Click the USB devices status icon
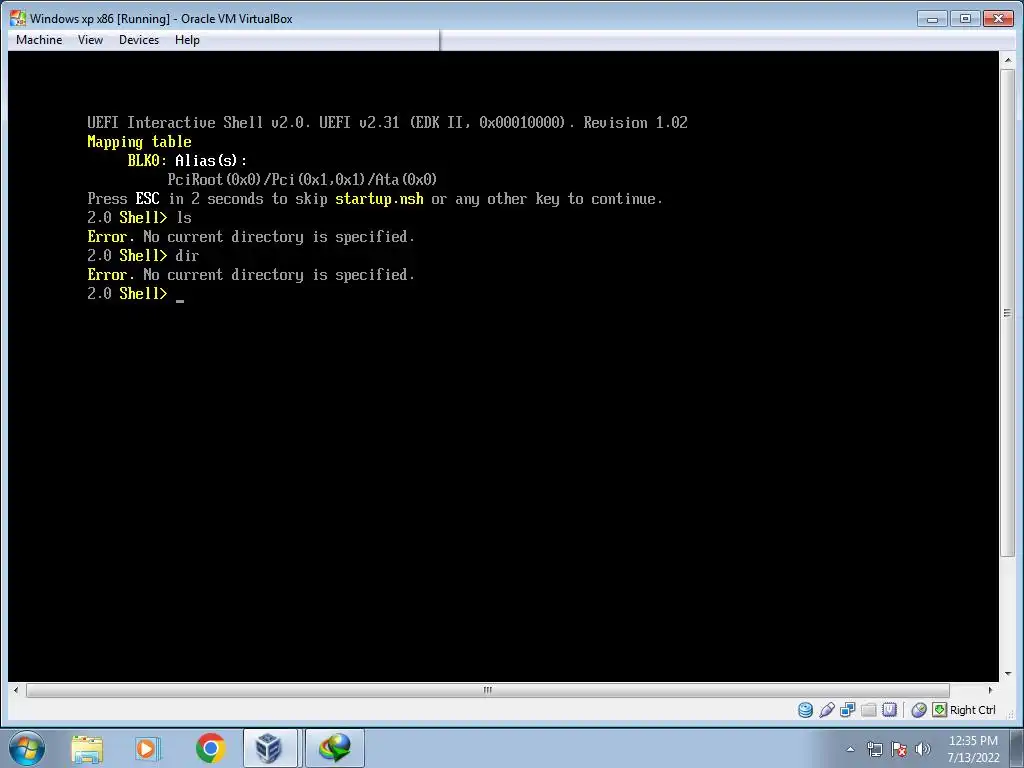 pos(826,710)
